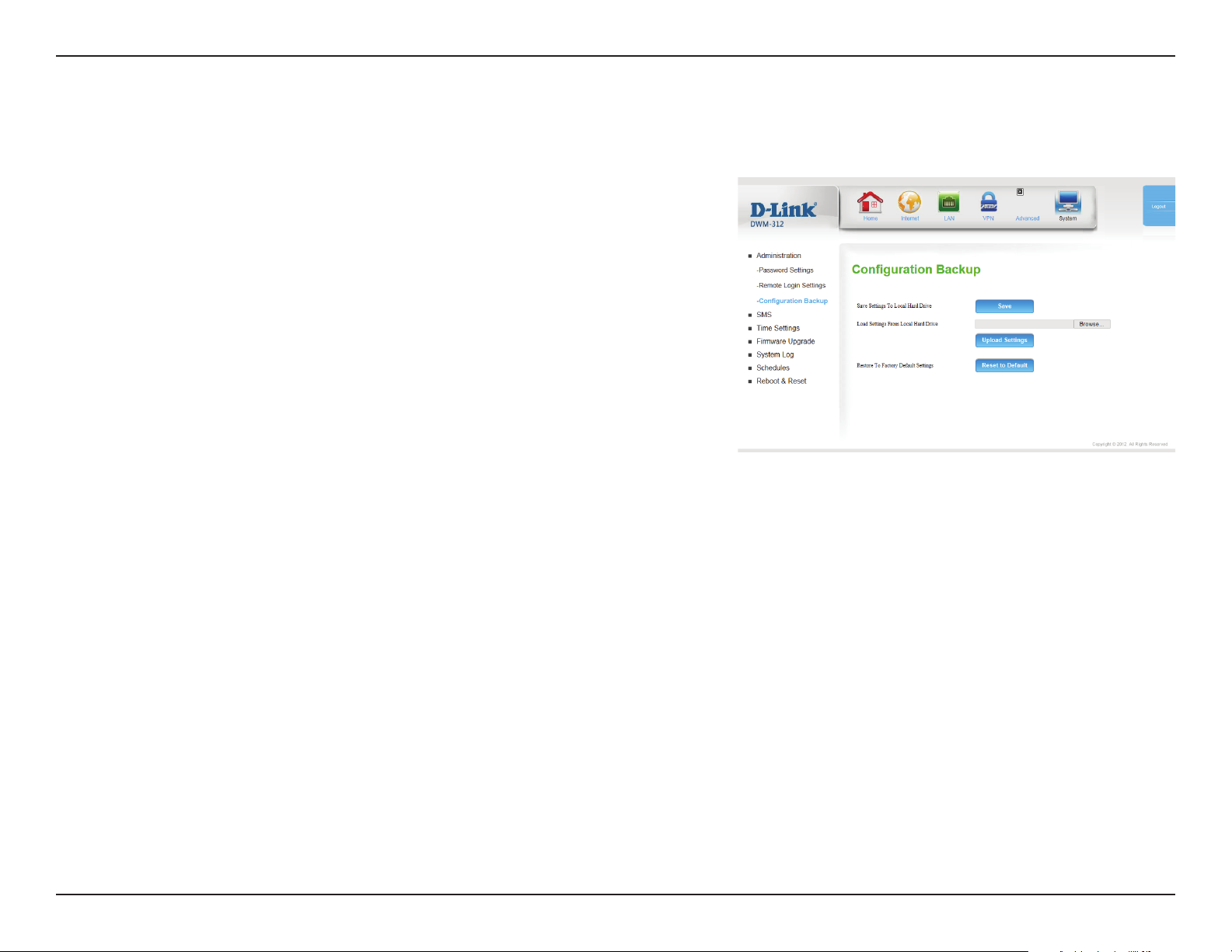Open the Internet globe icon
1232x952 pixels.
(909, 203)
